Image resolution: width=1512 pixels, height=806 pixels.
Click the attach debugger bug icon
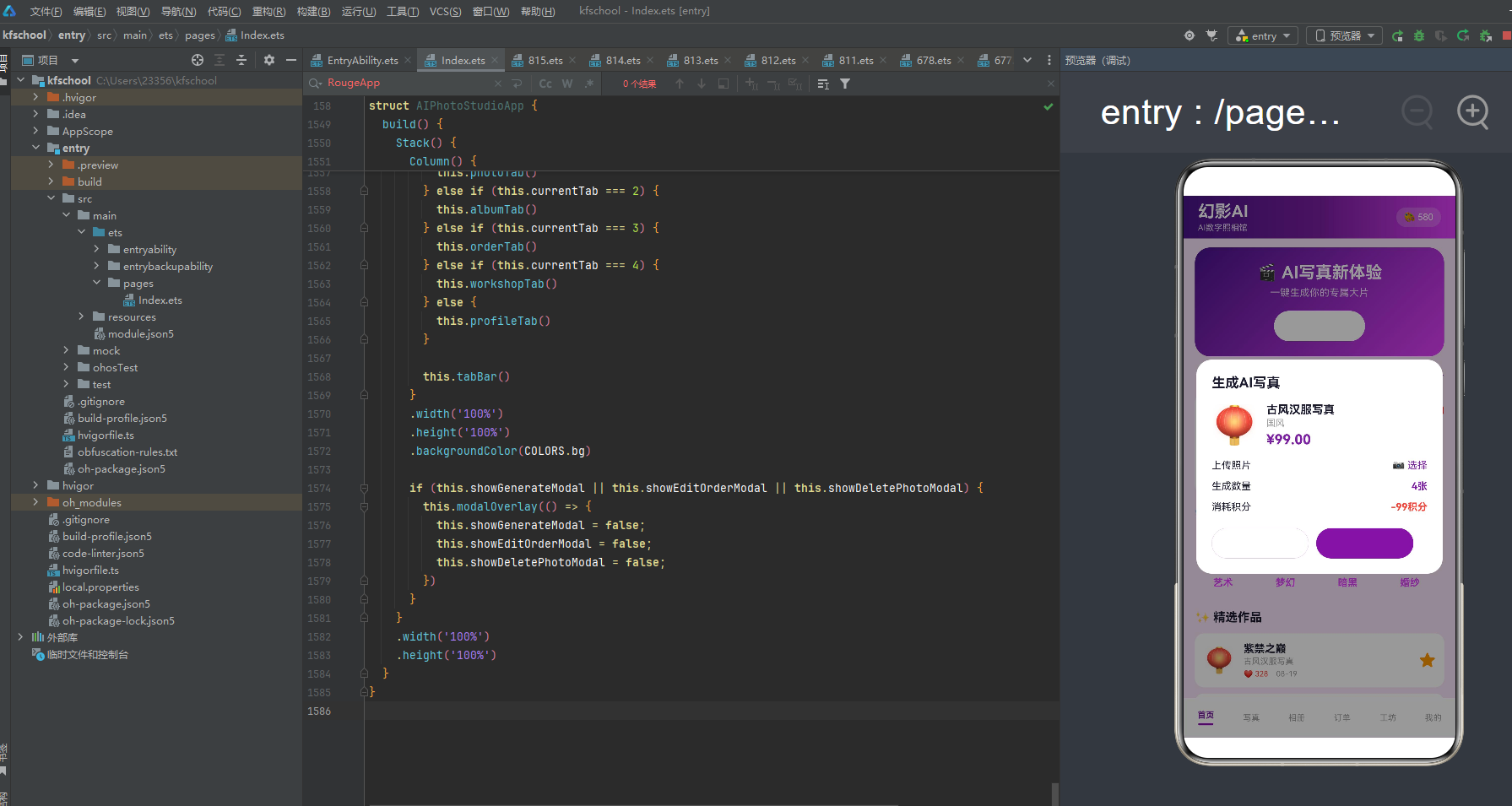tap(1485, 35)
